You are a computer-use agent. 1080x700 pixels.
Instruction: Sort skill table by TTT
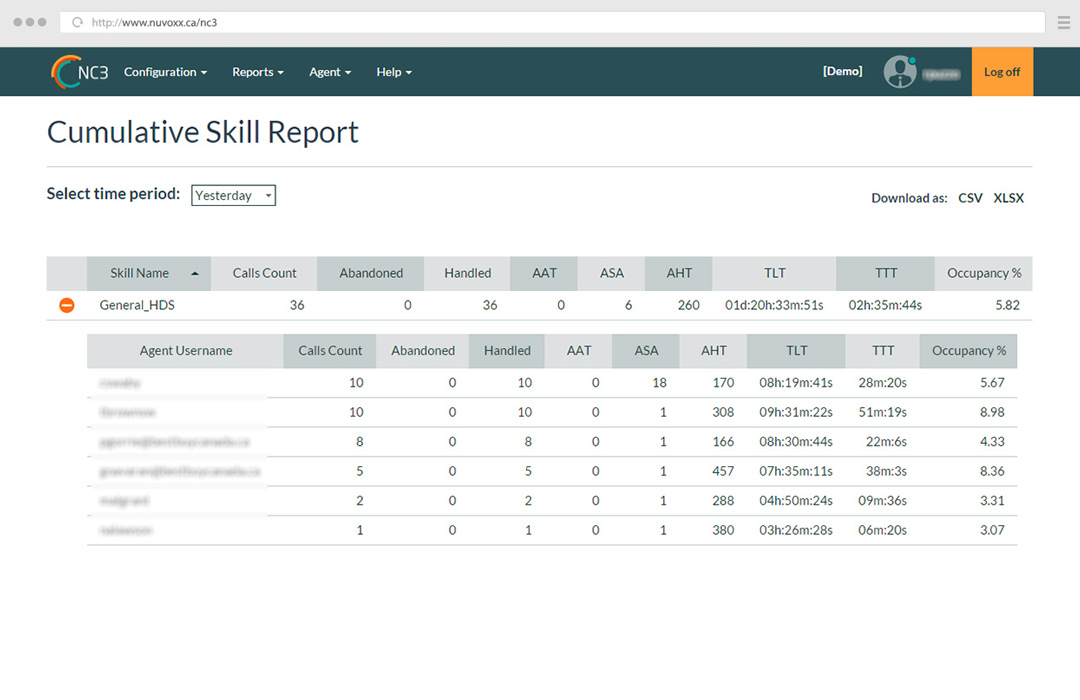(x=885, y=274)
